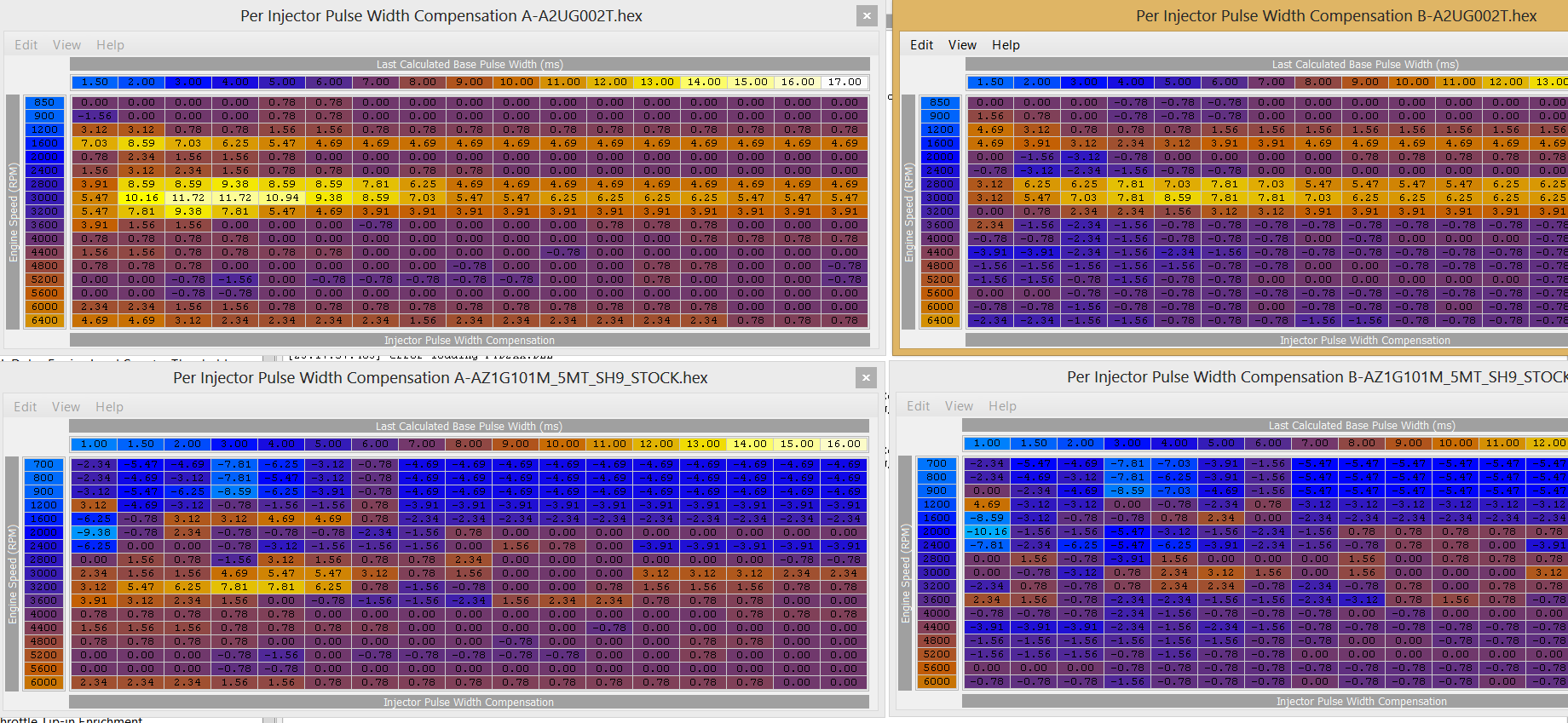1568x723 pixels.
Task: Click Last Calculated Base Pulse Width label in A-A2UG002T
Action: click(470, 65)
